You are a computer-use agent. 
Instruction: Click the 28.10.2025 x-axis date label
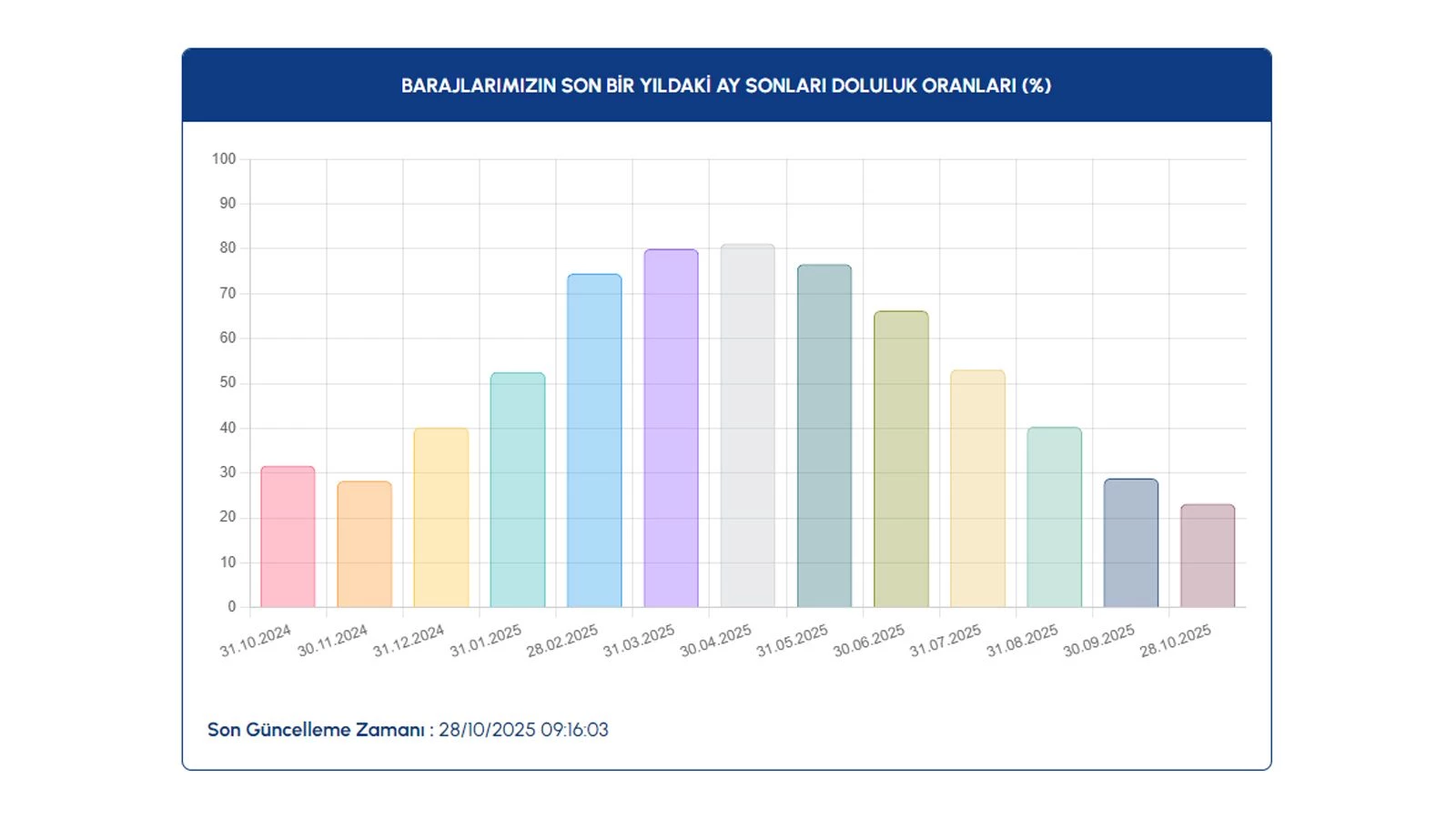coord(1176,641)
